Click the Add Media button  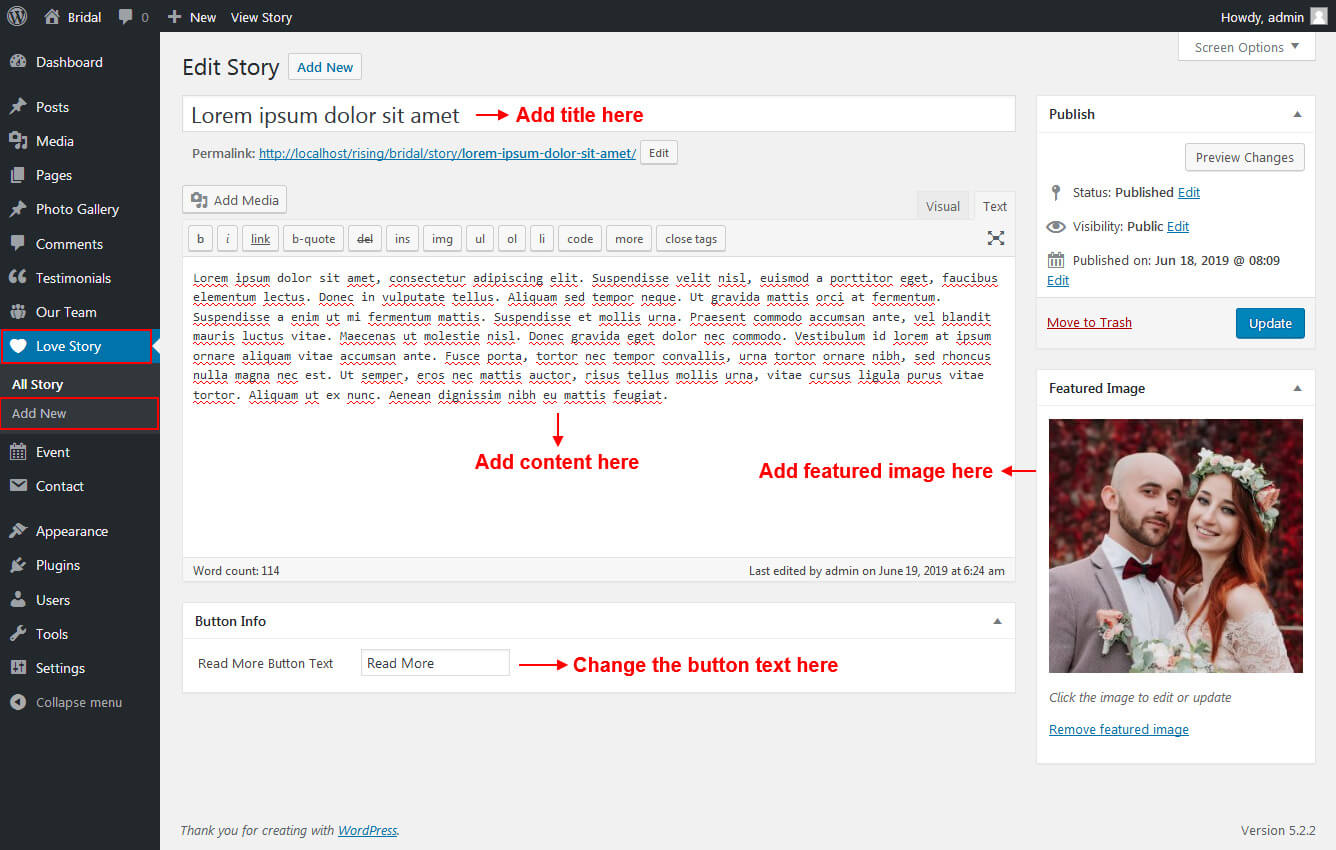(x=235, y=200)
